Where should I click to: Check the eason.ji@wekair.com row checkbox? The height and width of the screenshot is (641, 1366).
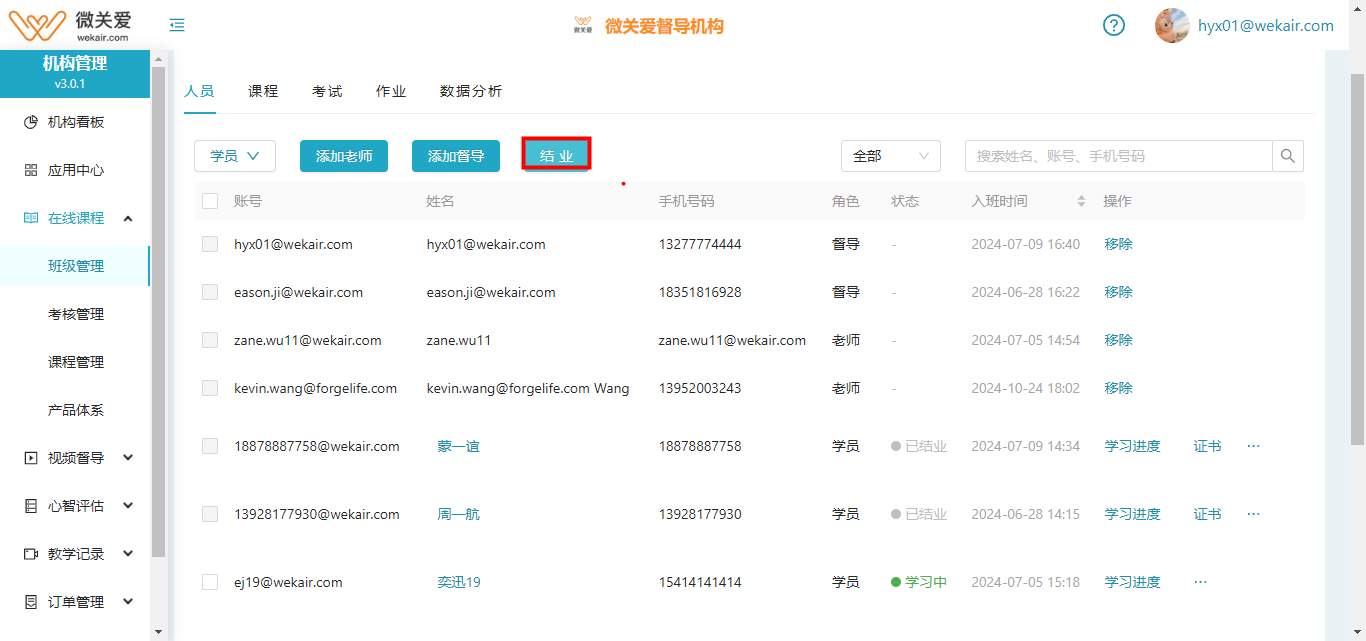(x=210, y=292)
